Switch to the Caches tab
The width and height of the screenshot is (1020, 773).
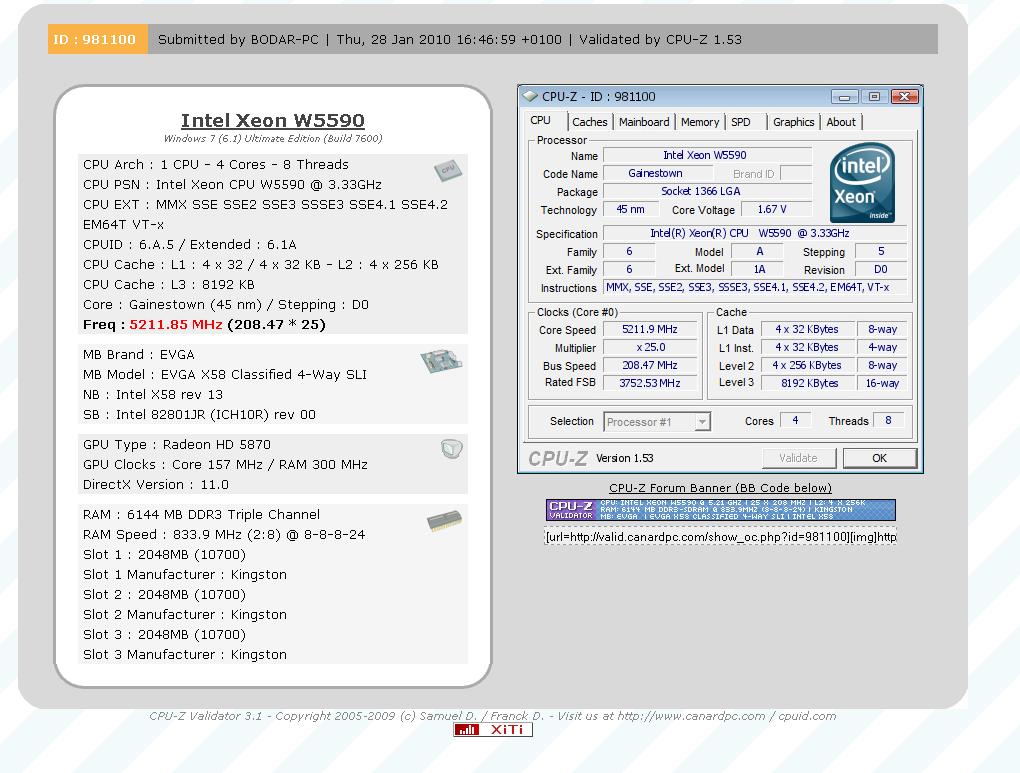coord(590,122)
